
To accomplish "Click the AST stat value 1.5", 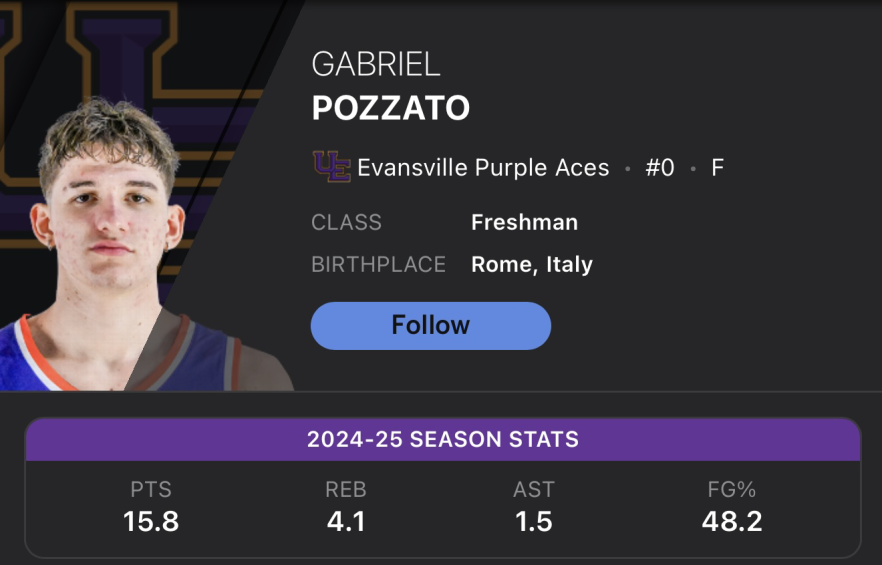I will tap(534, 522).
